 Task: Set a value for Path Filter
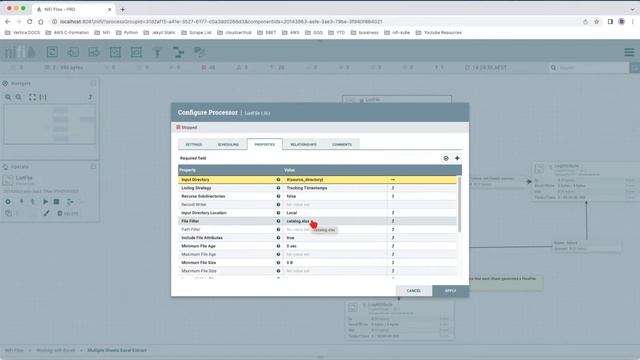point(336,229)
